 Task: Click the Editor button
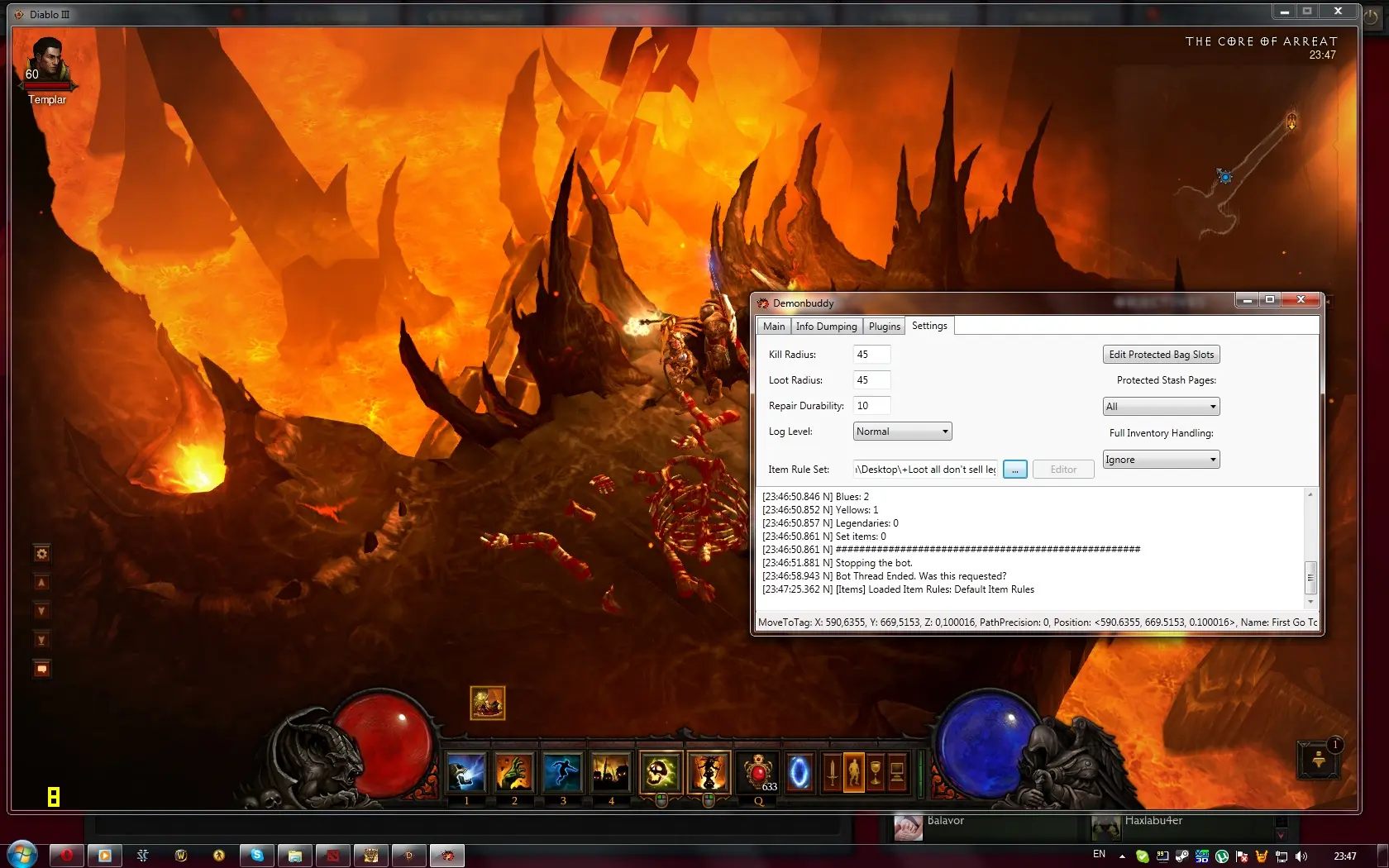(x=1063, y=470)
